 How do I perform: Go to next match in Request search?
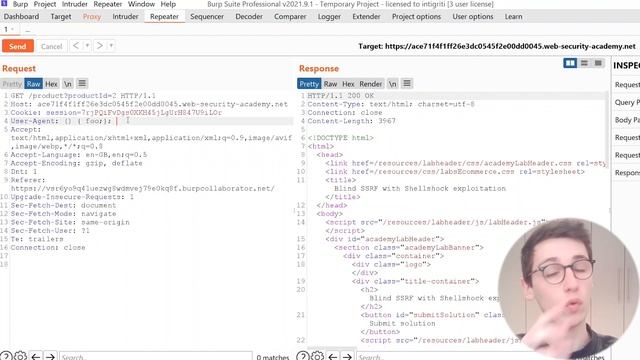click(x=50, y=356)
